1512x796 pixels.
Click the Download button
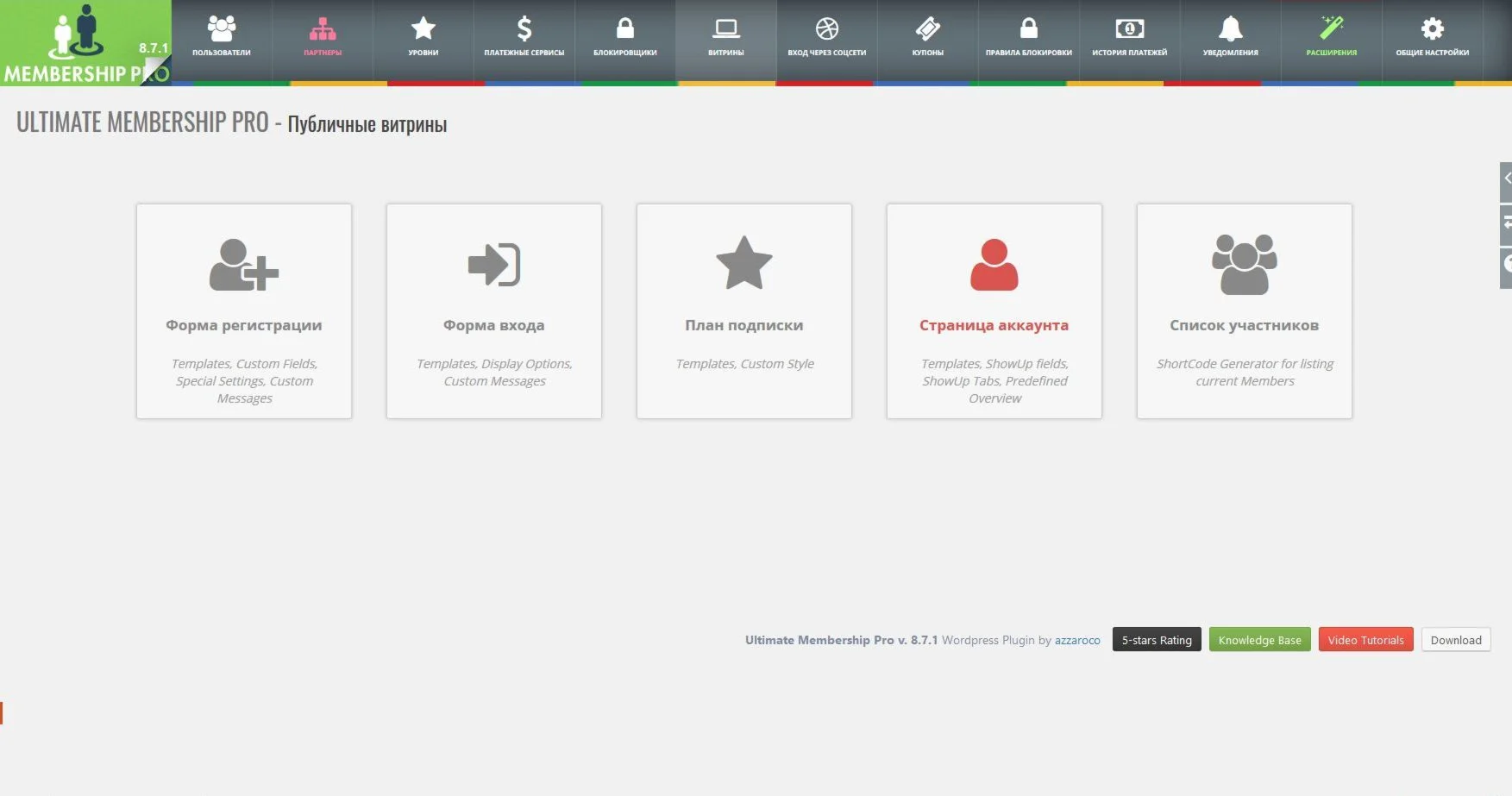point(1456,640)
